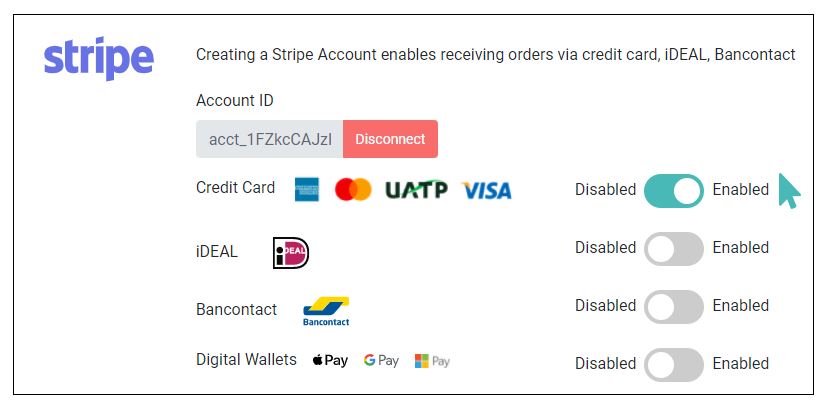
Task: Click the Apple Pay icon
Action: click(330, 361)
